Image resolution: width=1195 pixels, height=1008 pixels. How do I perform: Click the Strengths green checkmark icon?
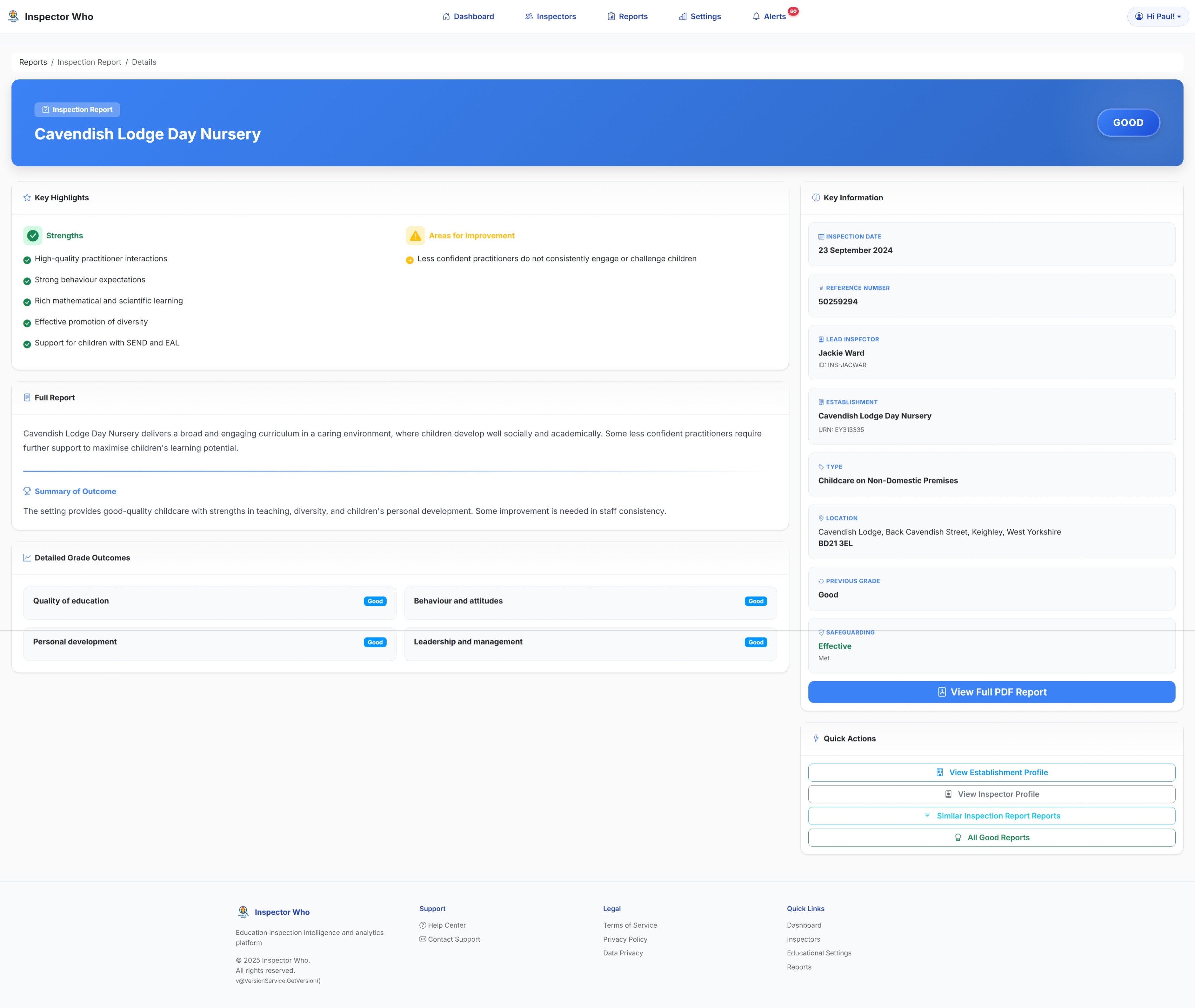(x=33, y=235)
